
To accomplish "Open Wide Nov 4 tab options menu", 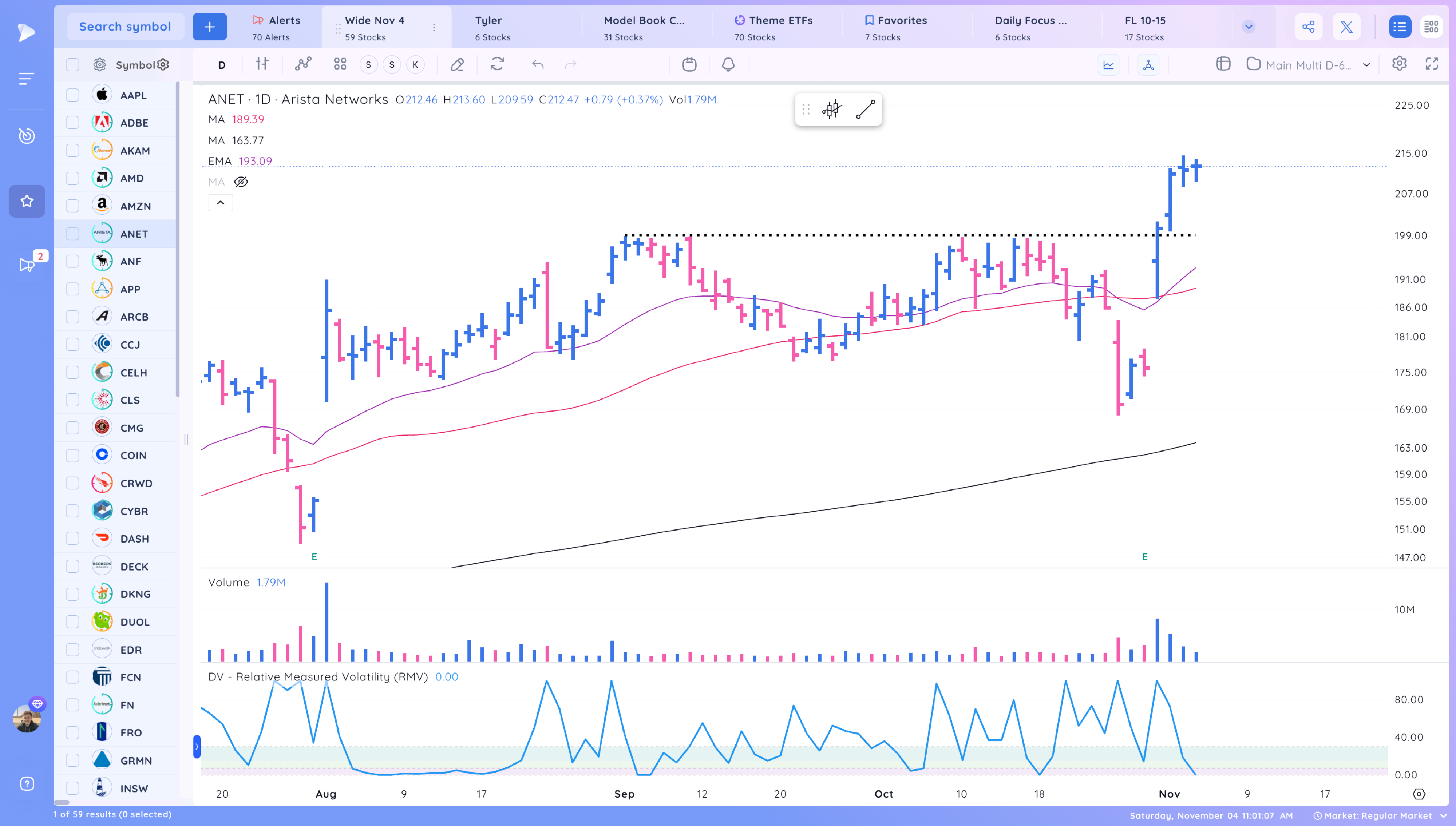I will coord(434,28).
